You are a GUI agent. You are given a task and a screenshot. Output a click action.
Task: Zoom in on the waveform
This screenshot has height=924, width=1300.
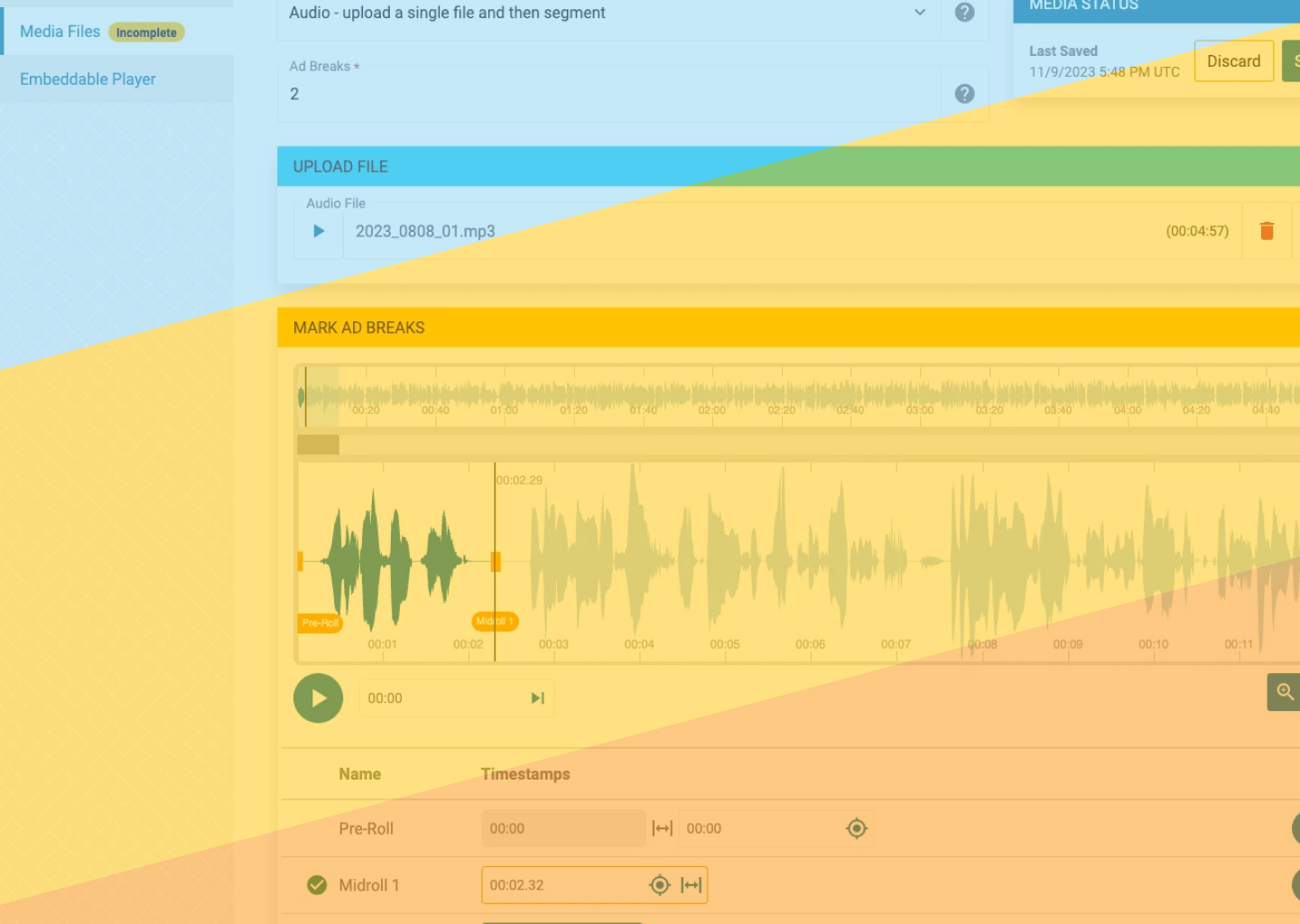pyautogui.click(x=1284, y=692)
